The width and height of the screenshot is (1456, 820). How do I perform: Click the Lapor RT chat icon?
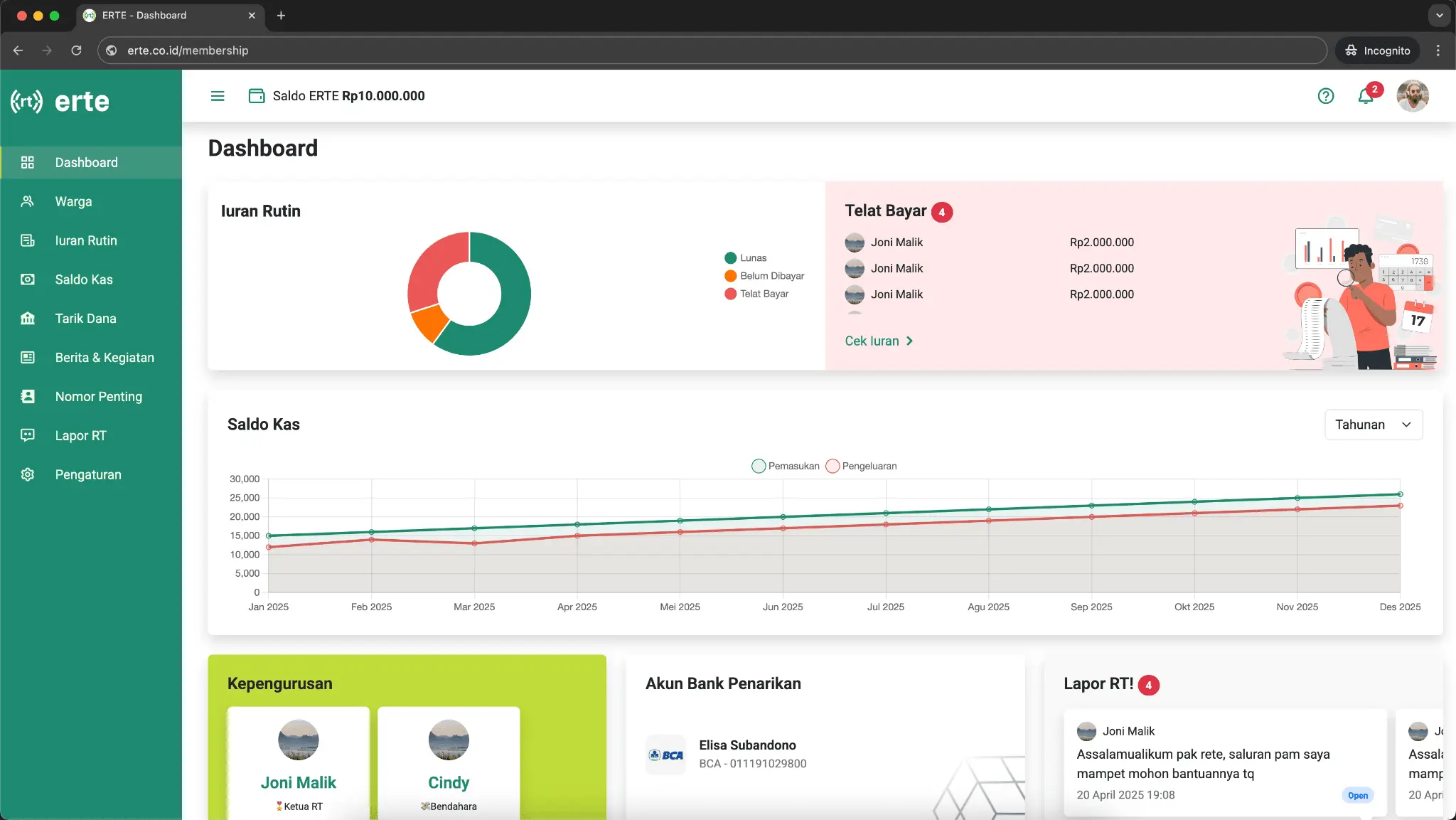tap(28, 435)
